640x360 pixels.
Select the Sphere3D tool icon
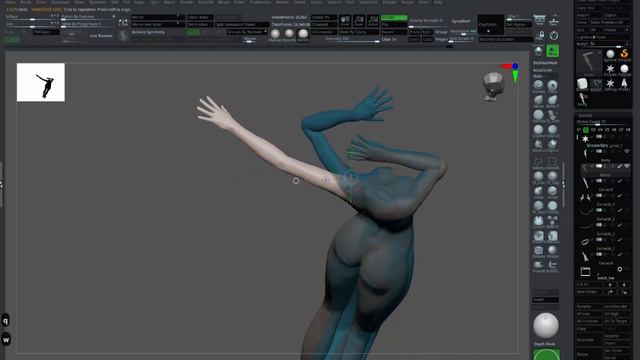(x=610, y=55)
